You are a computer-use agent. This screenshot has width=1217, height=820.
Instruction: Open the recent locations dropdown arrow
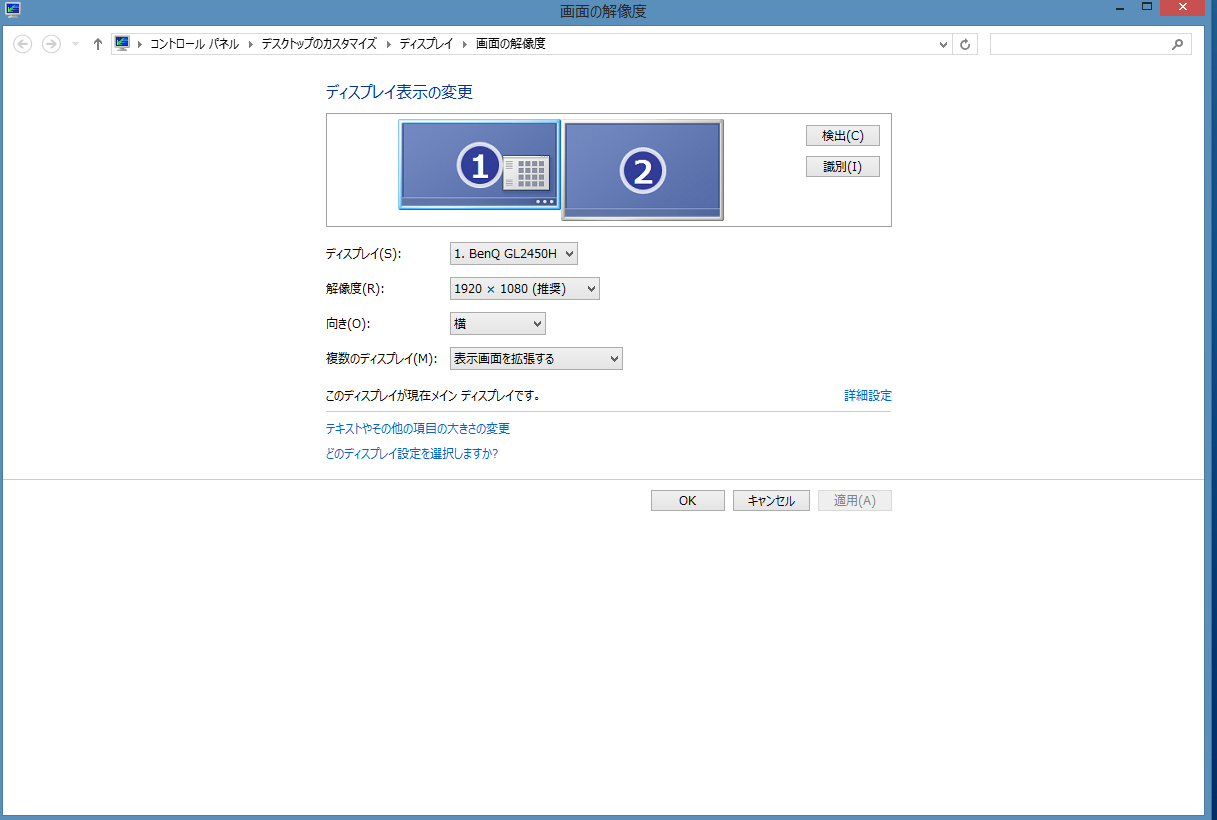[75, 44]
